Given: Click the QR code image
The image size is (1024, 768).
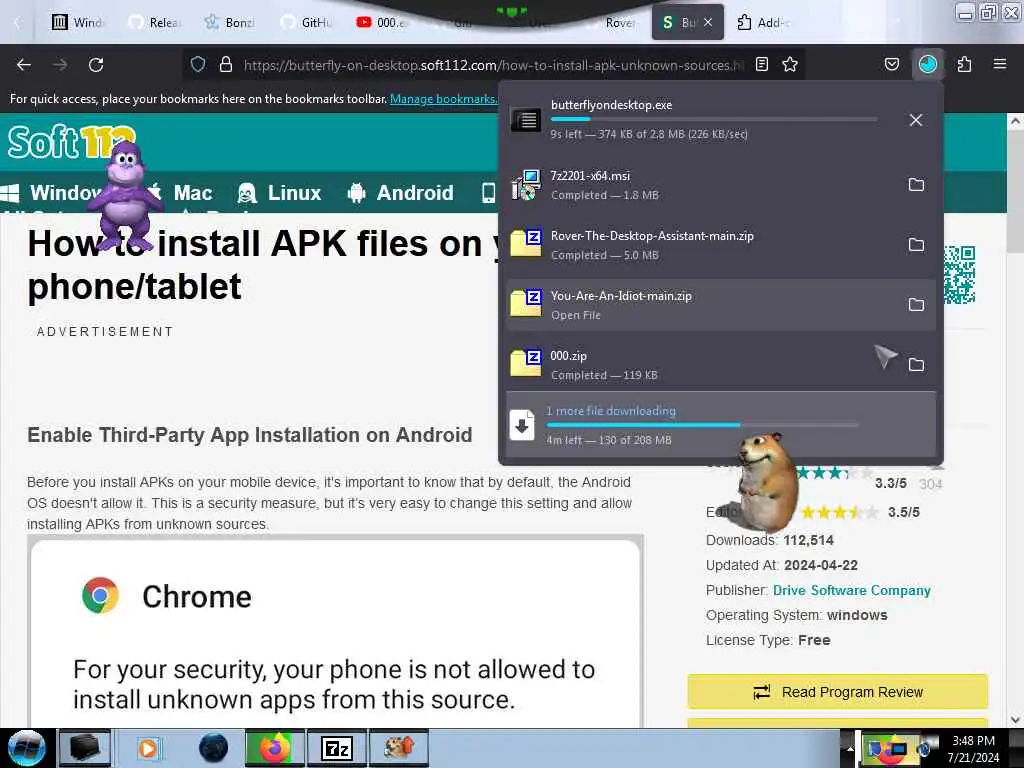Looking at the screenshot, I should (959, 274).
